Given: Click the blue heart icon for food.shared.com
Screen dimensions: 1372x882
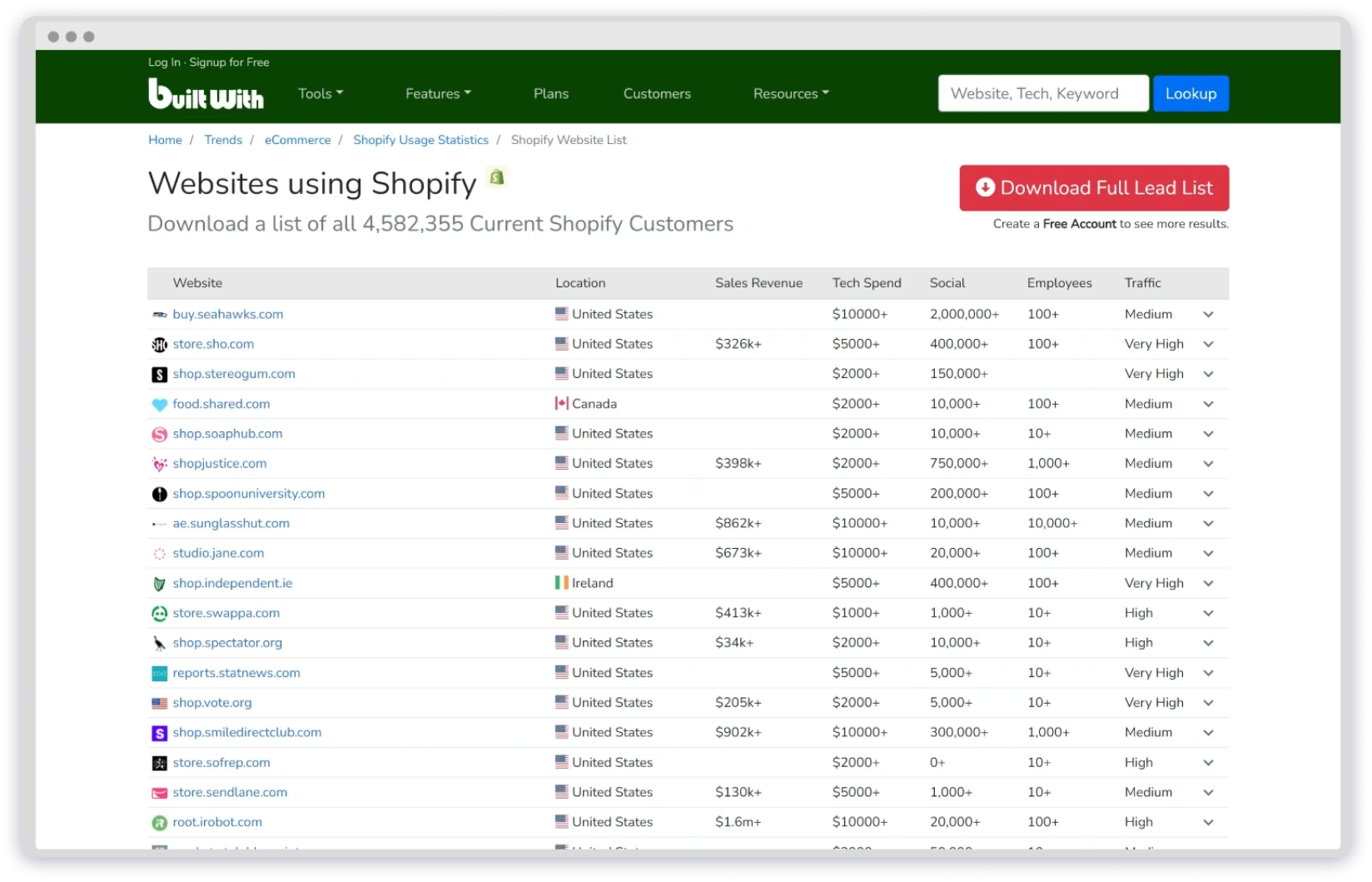Looking at the screenshot, I should click(x=159, y=403).
